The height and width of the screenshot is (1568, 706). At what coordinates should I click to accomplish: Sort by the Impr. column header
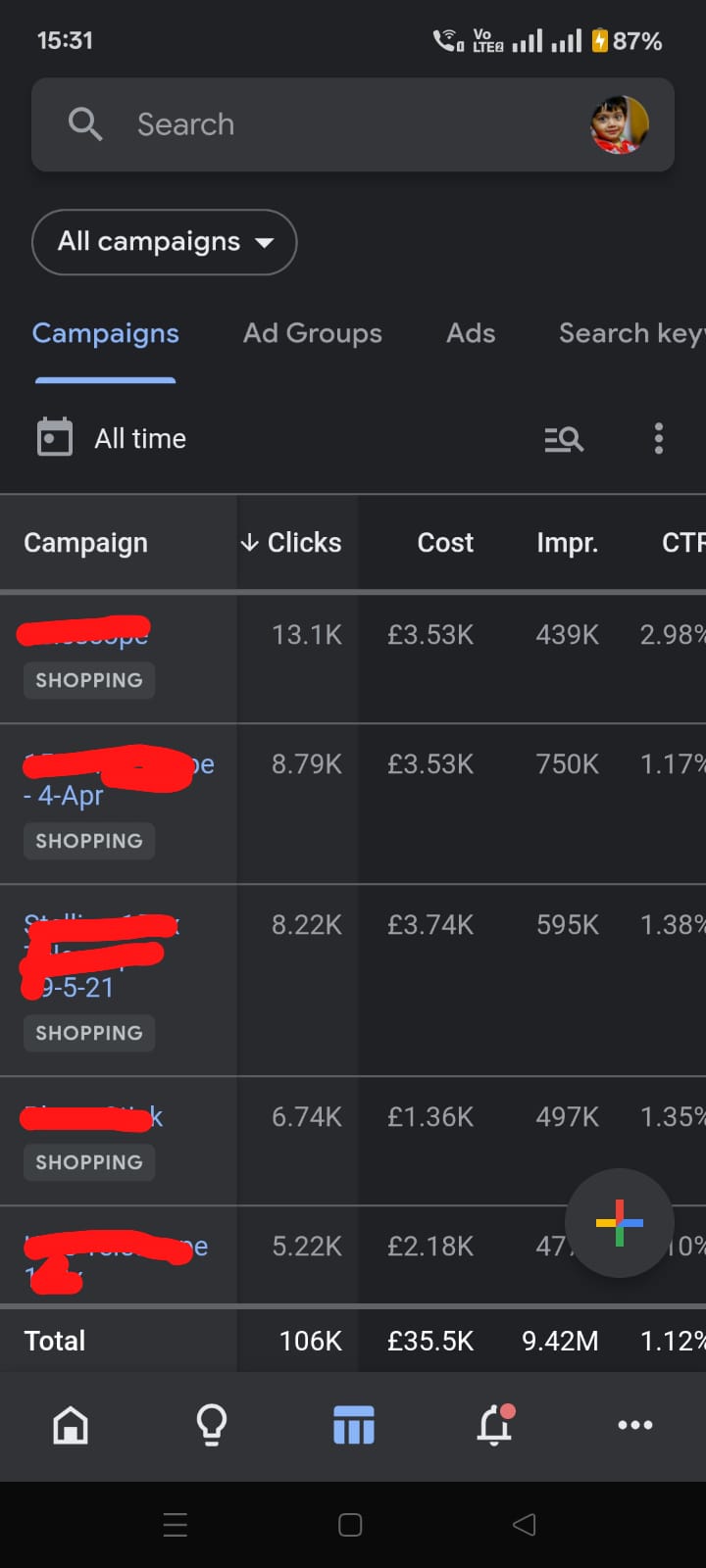(x=567, y=542)
